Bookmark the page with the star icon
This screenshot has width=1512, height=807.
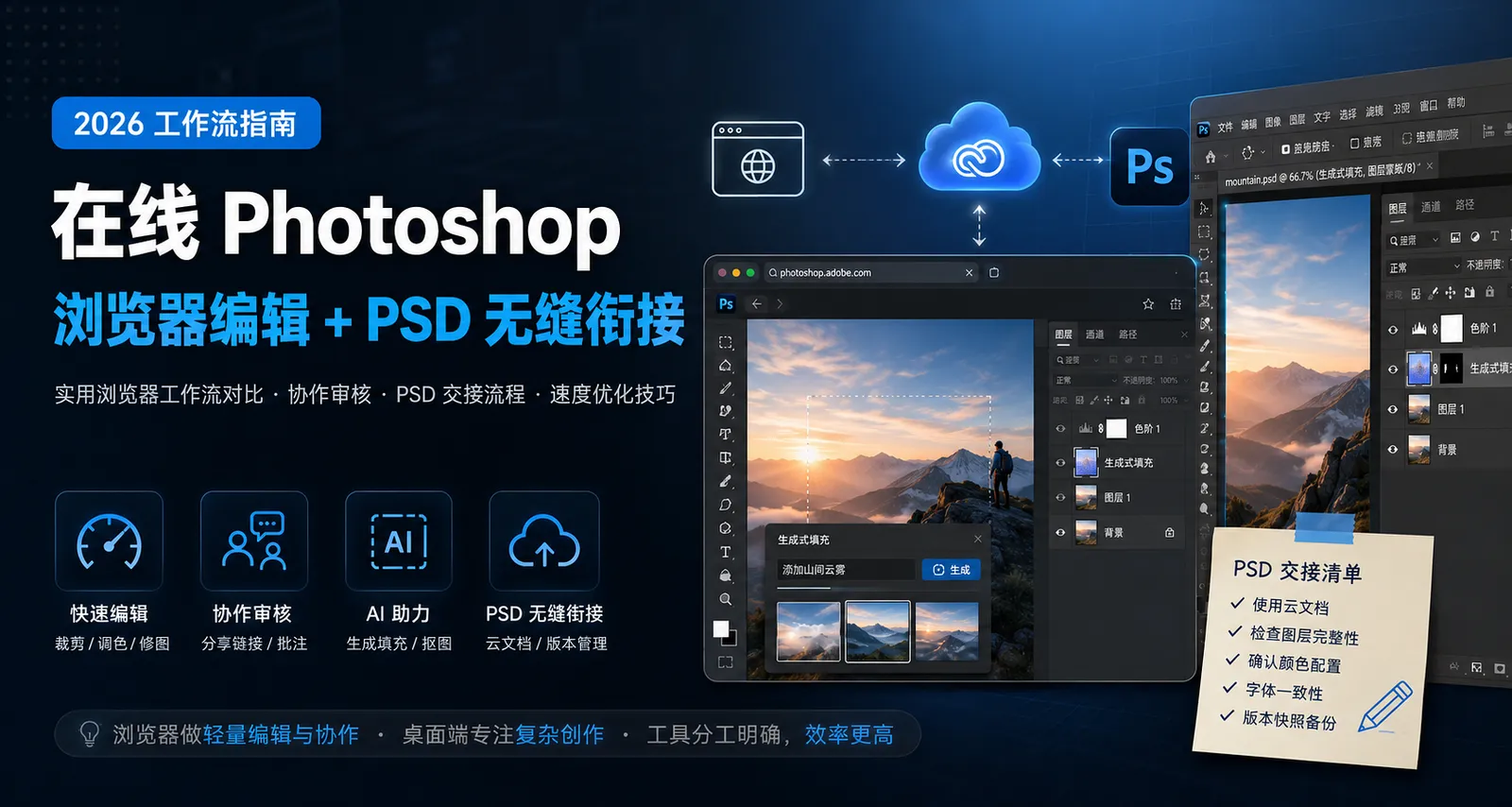[x=1148, y=304]
